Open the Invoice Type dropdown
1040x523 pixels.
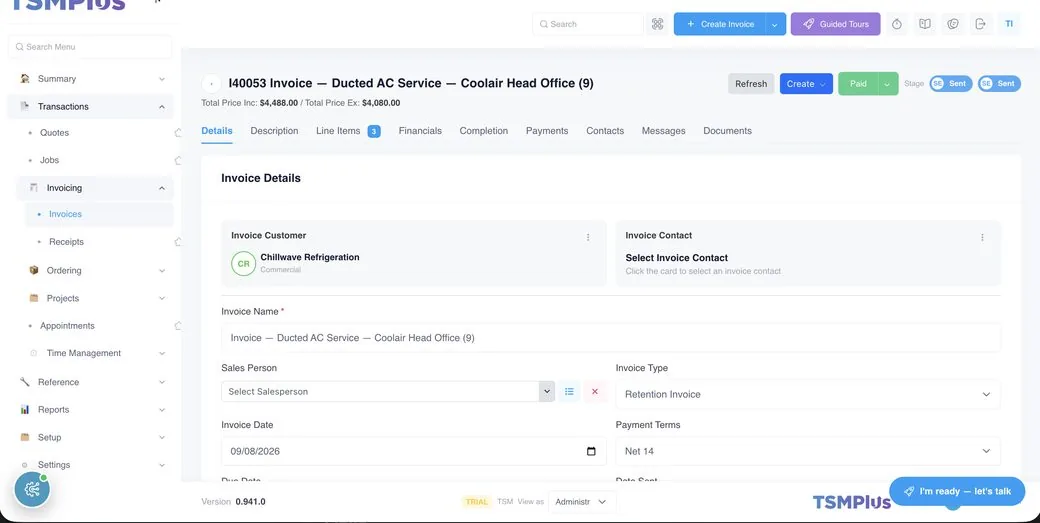808,394
